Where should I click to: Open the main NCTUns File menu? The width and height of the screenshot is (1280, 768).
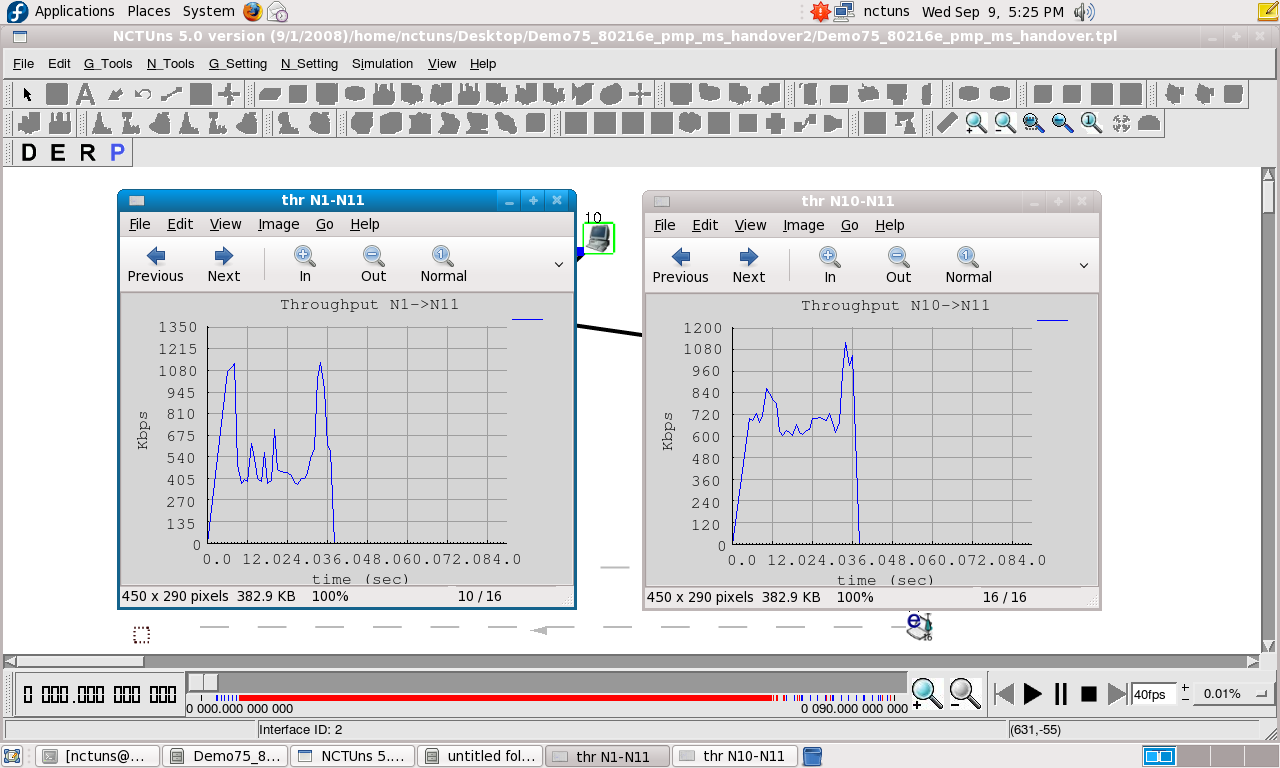[x=24, y=63]
